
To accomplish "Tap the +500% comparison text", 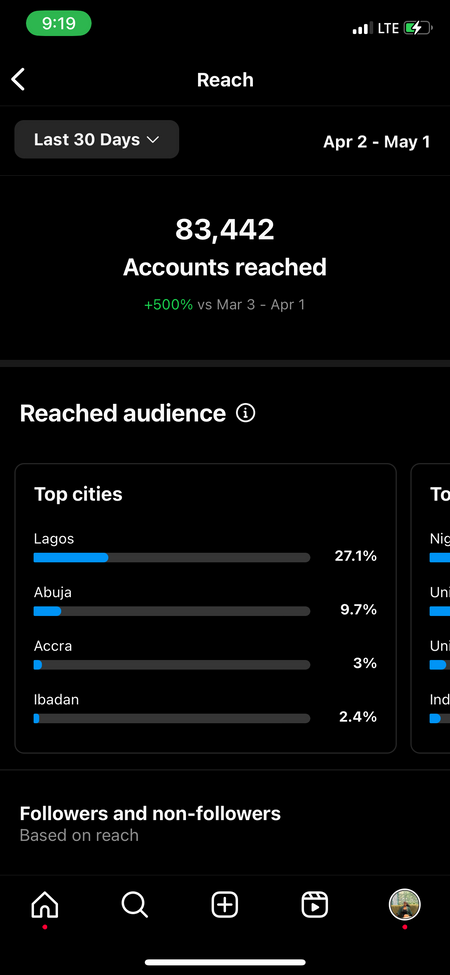I will 168,305.
